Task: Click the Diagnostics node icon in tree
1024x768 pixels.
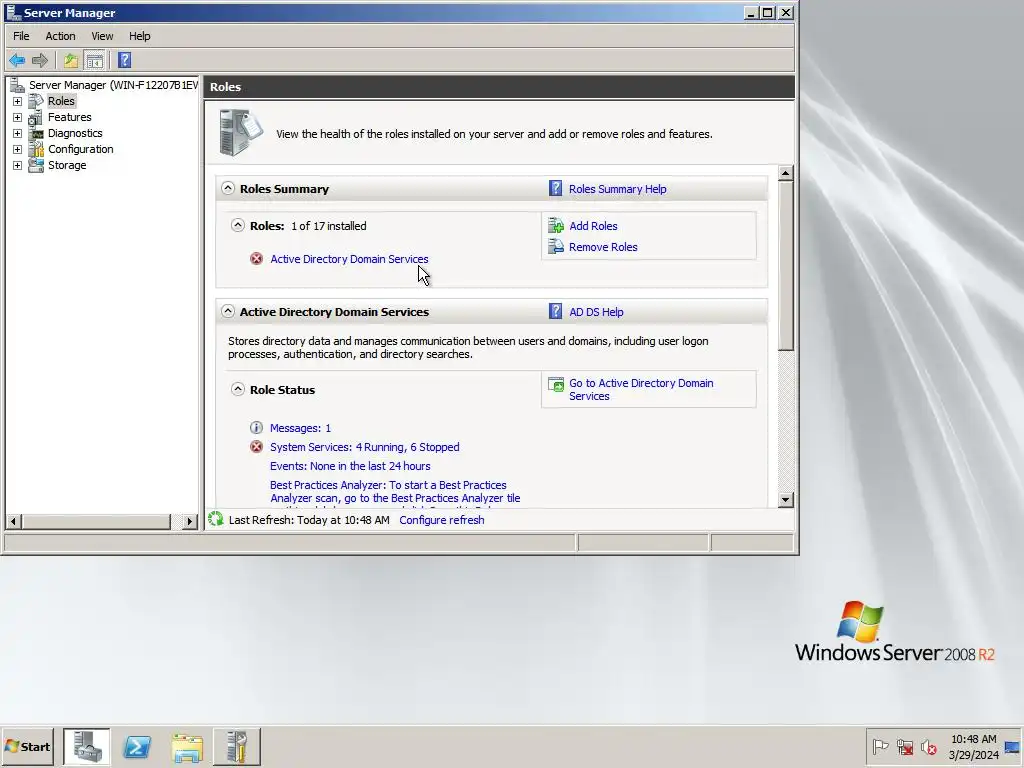Action: (x=37, y=133)
